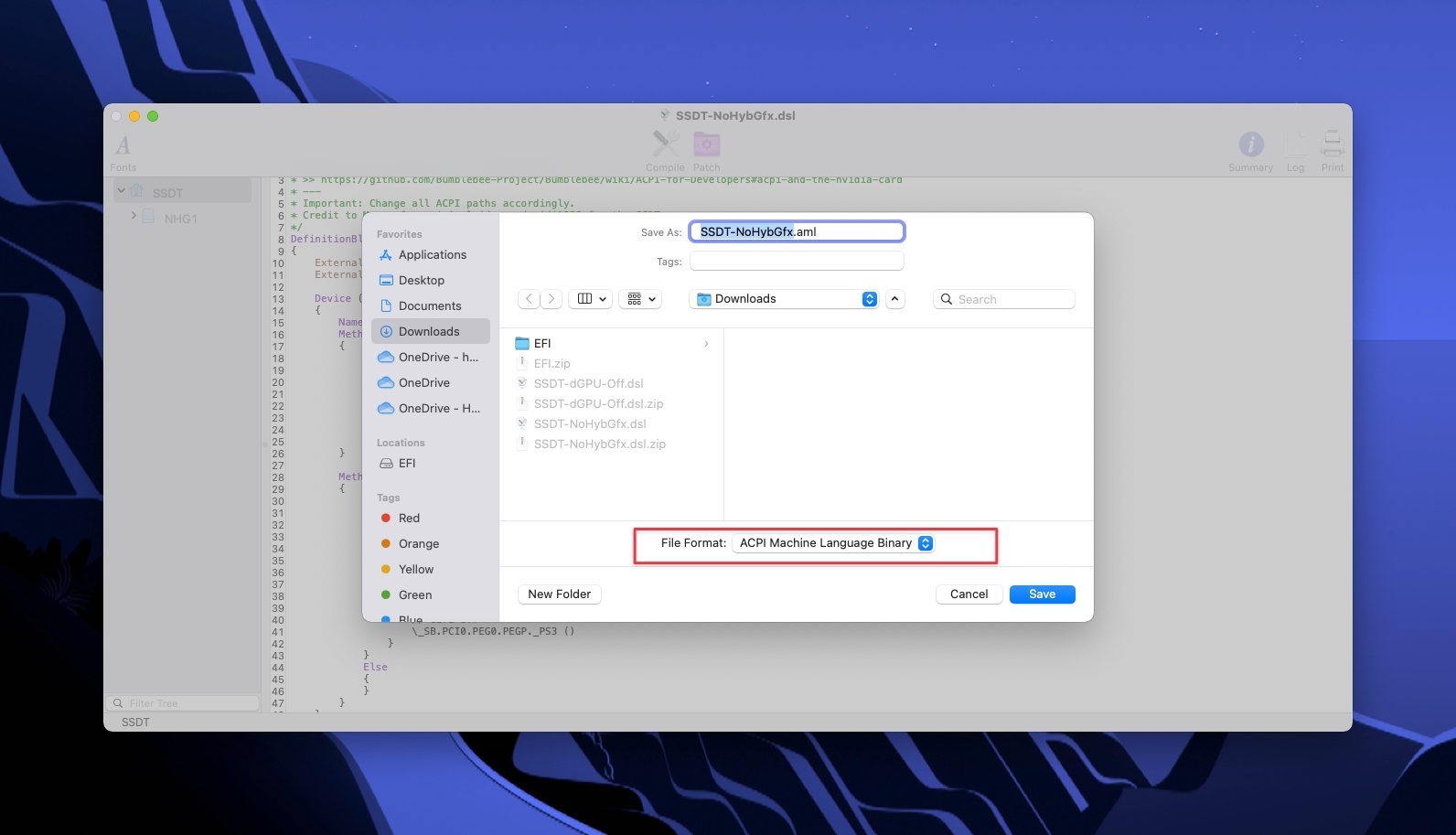Screen dimensions: 1456x835
Task: Select SSDT-NoHybGfx.dsl in file list
Action: tap(612, 424)
